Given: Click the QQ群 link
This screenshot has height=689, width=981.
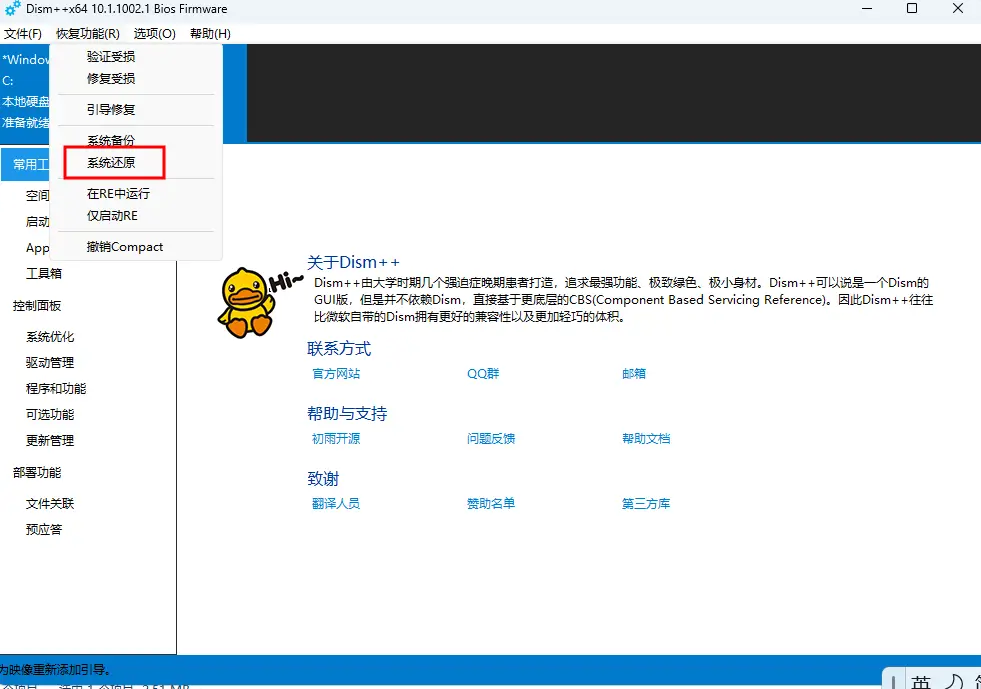Looking at the screenshot, I should pyautogui.click(x=483, y=374).
